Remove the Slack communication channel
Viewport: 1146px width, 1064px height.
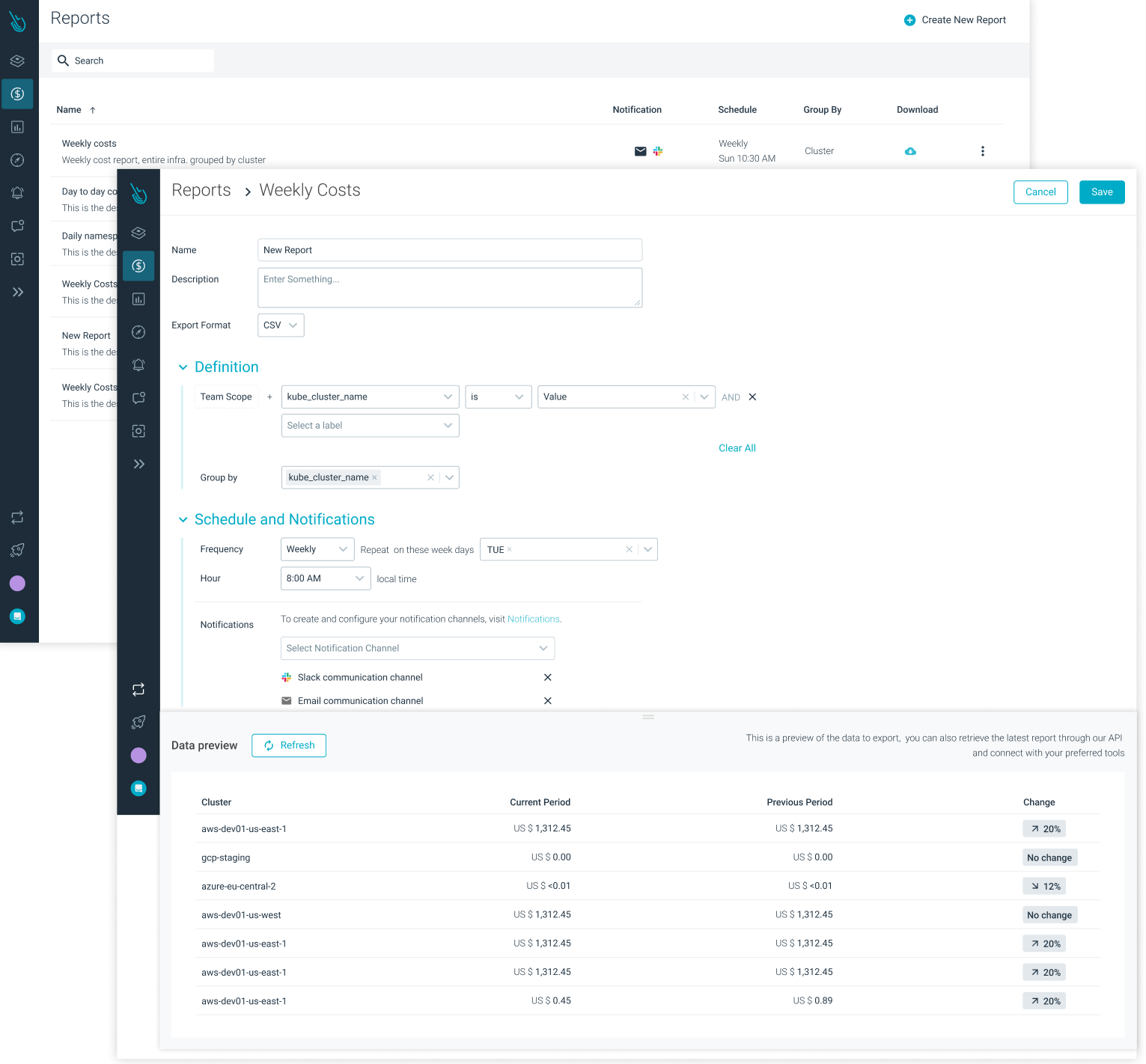click(x=547, y=677)
